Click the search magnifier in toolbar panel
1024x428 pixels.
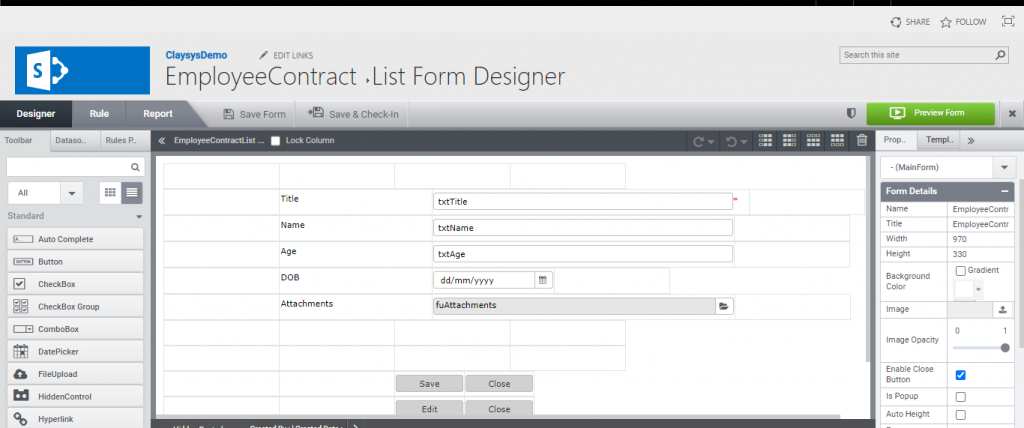pos(135,167)
